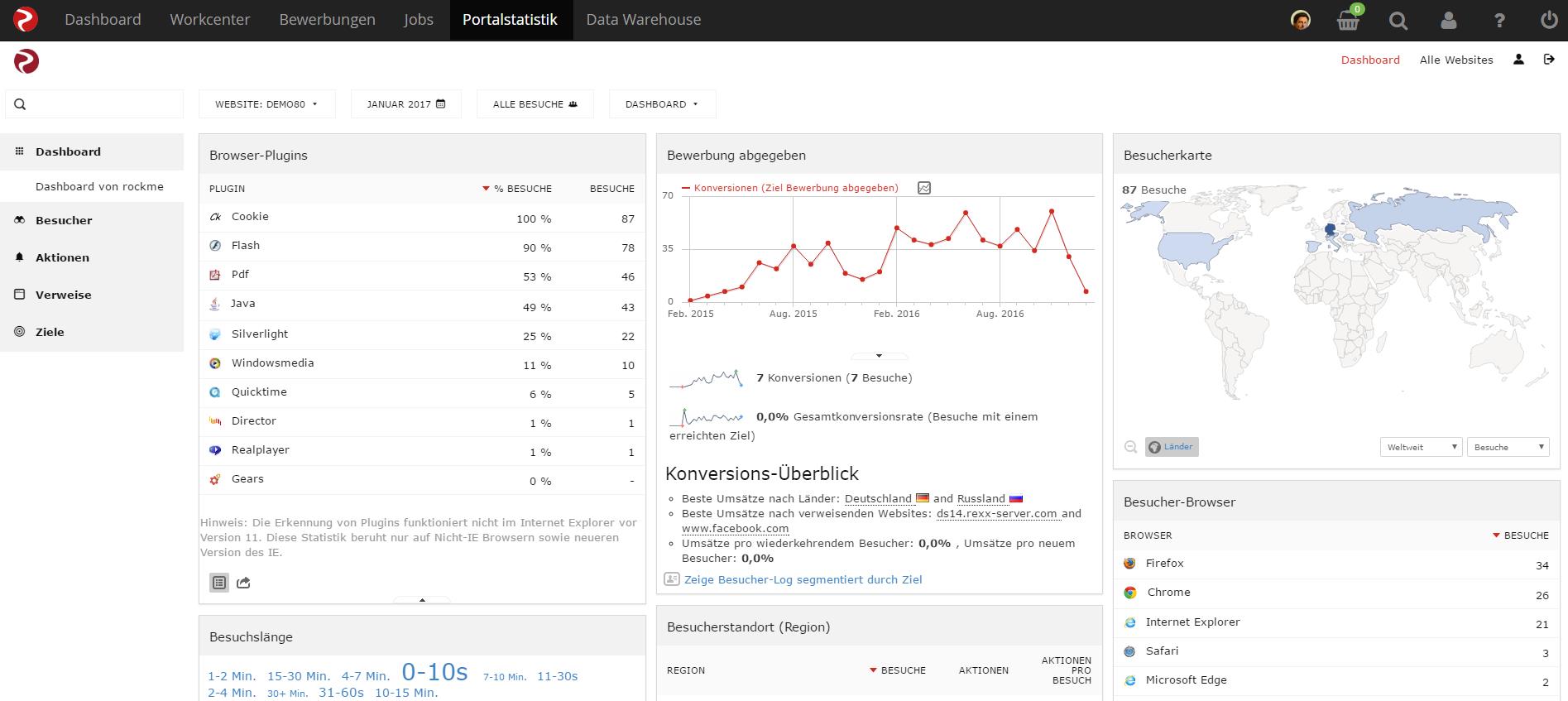Click the Flash plugin icon
The width and height of the screenshot is (1568, 701).
[x=215, y=246]
